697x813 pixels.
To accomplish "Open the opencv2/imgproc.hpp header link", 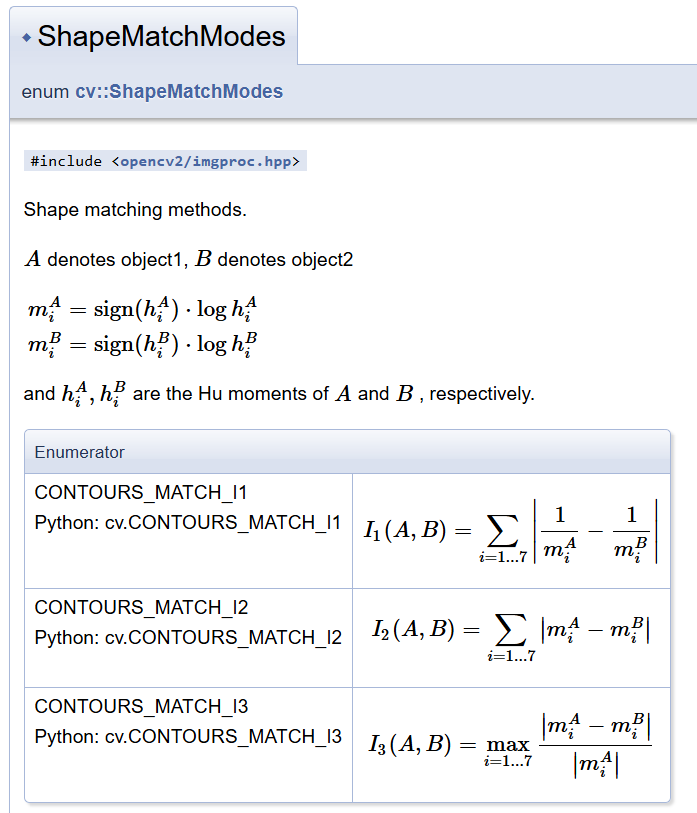I will click(x=205, y=161).
